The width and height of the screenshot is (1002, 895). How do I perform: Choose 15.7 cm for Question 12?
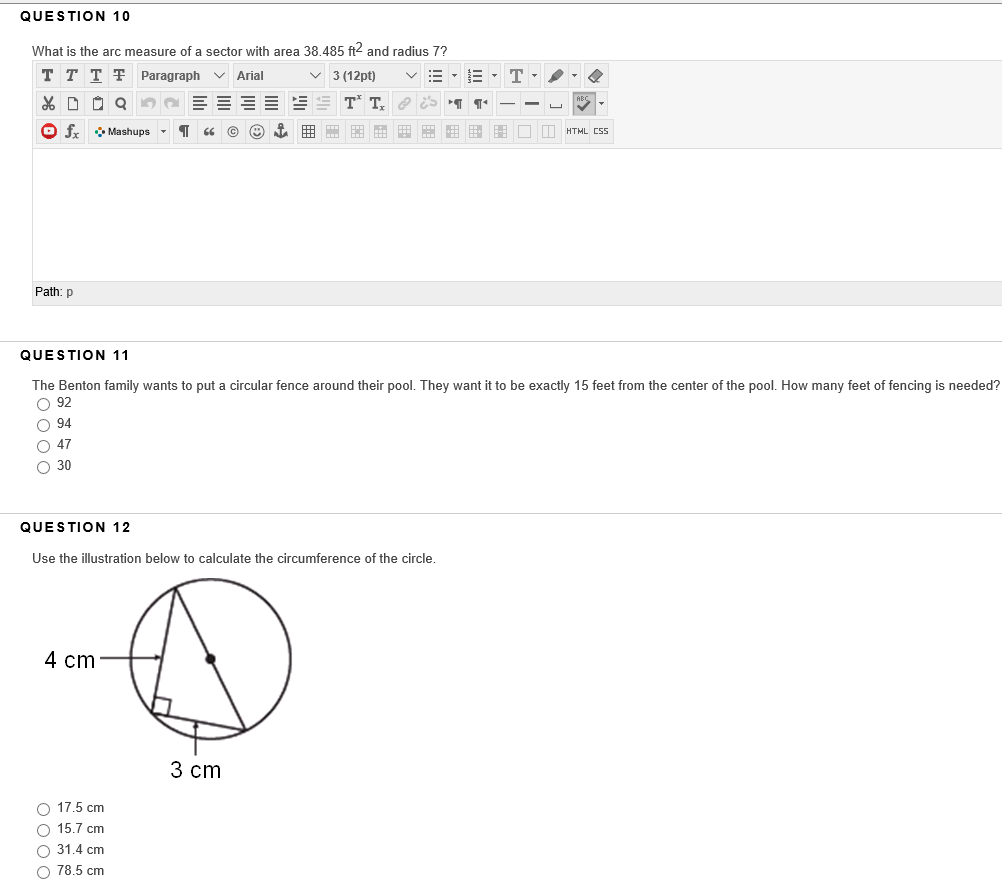44,829
